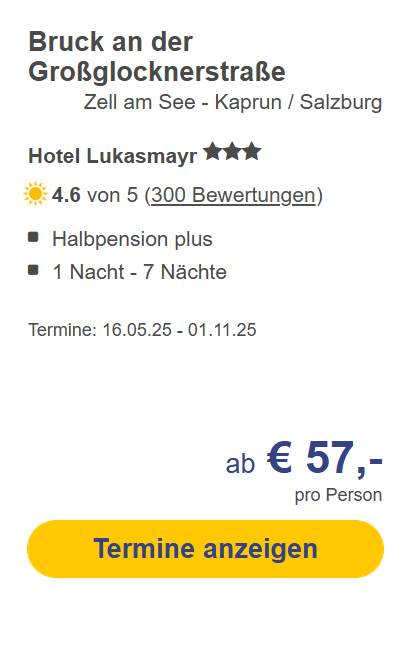Image resolution: width=417 pixels, height=657 pixels.
Task: Click the 1 Nacht - 7 Nächte text
Action: [140, 272]
